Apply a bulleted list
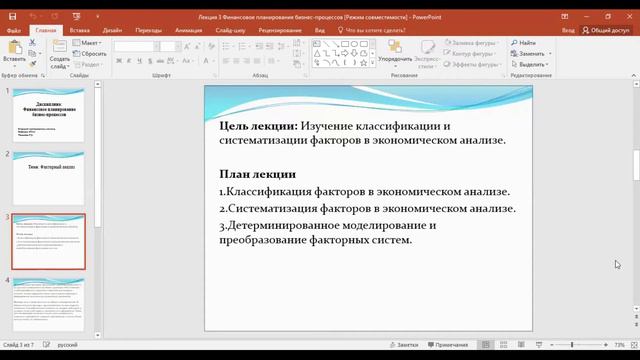The width and height of the screenshot is (640, 360). [x=226, y=47]
